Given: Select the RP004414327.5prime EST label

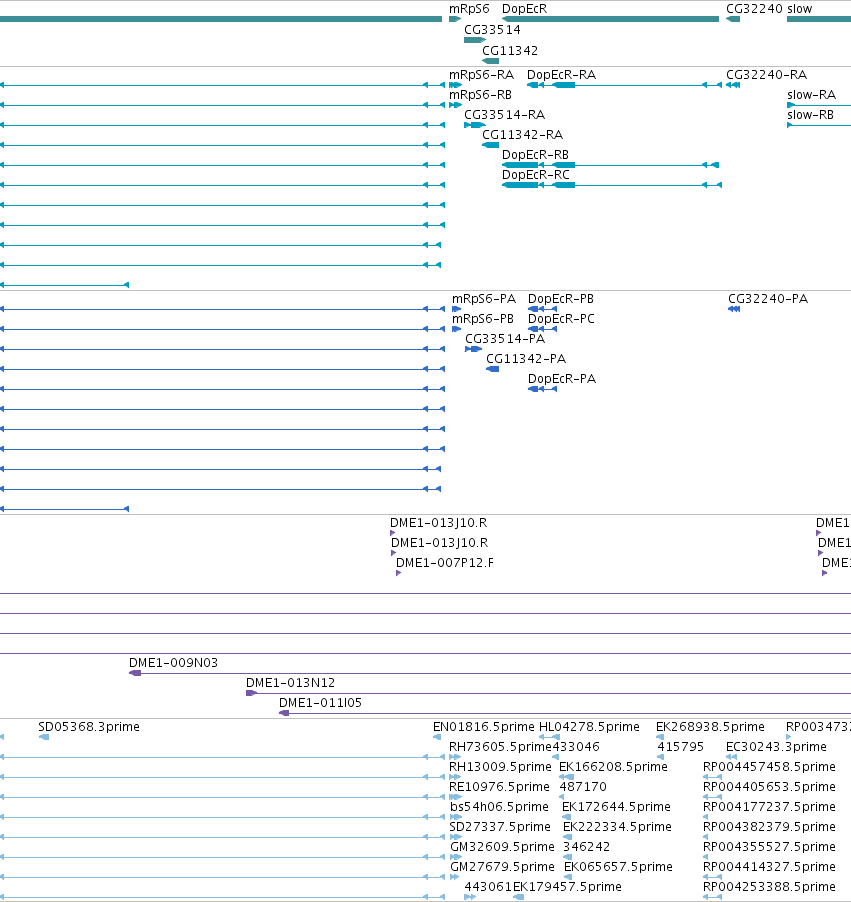Looking at the screenshot, I should (x=769, y=867).
